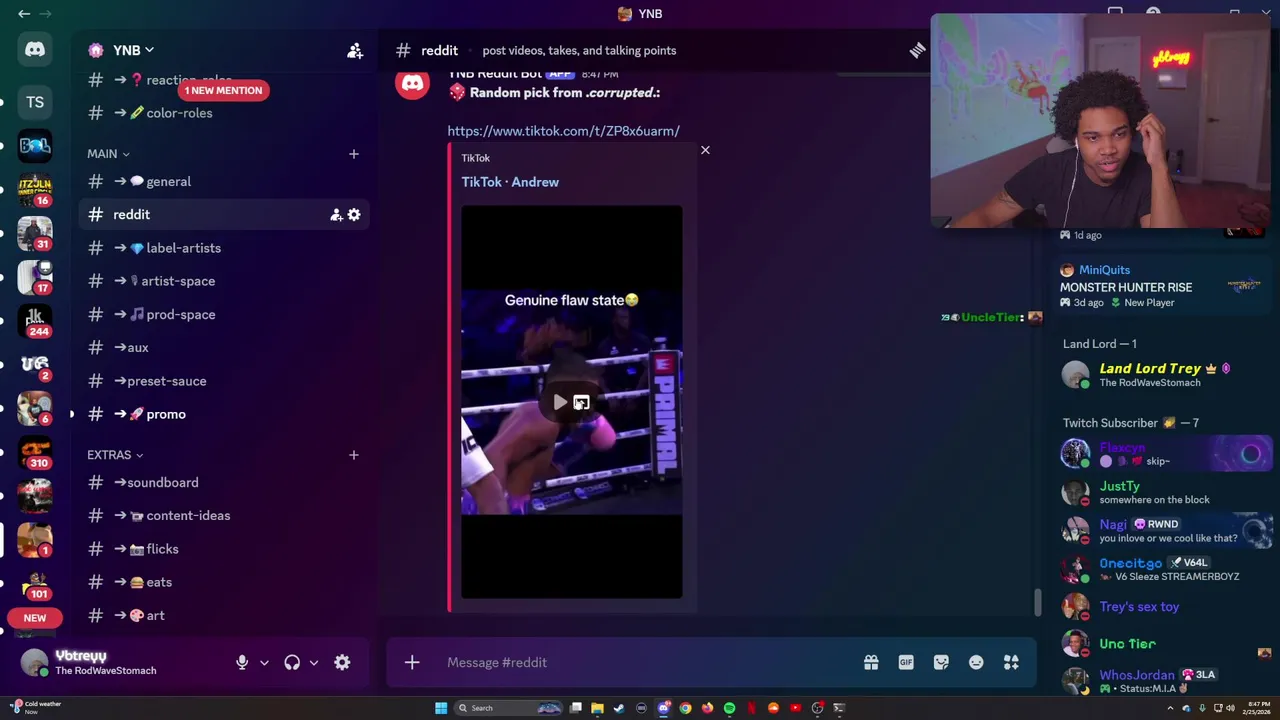Open the preset-sauce channel

coord(224,381)
